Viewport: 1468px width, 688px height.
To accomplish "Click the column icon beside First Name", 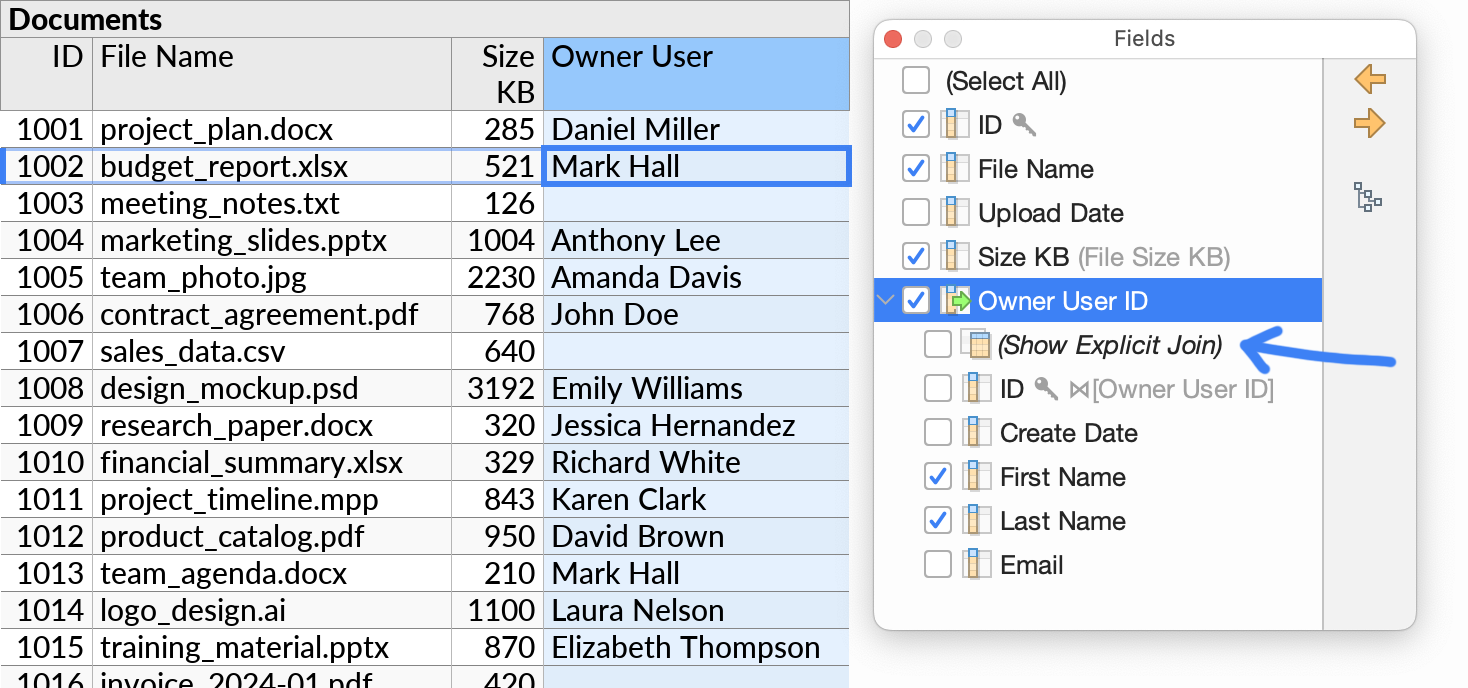I will click(976, 476).
